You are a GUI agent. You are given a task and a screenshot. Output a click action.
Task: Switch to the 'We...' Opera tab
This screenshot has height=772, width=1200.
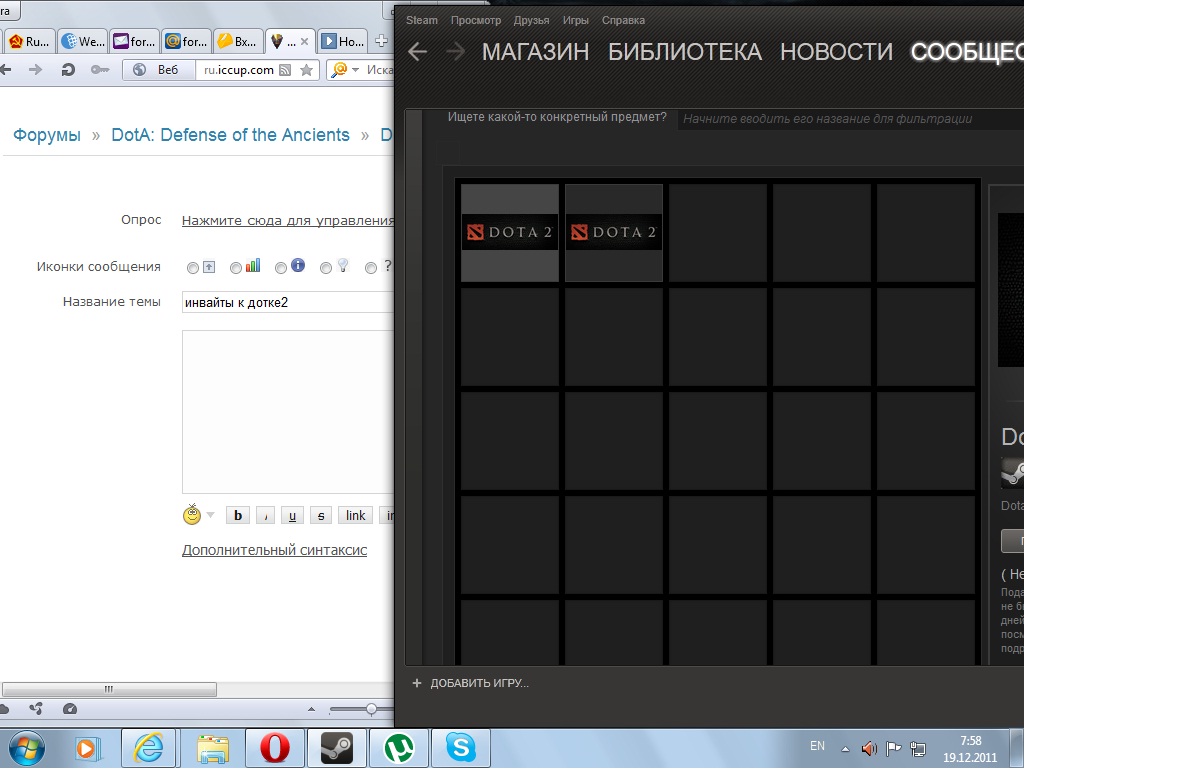coord(82,41)
